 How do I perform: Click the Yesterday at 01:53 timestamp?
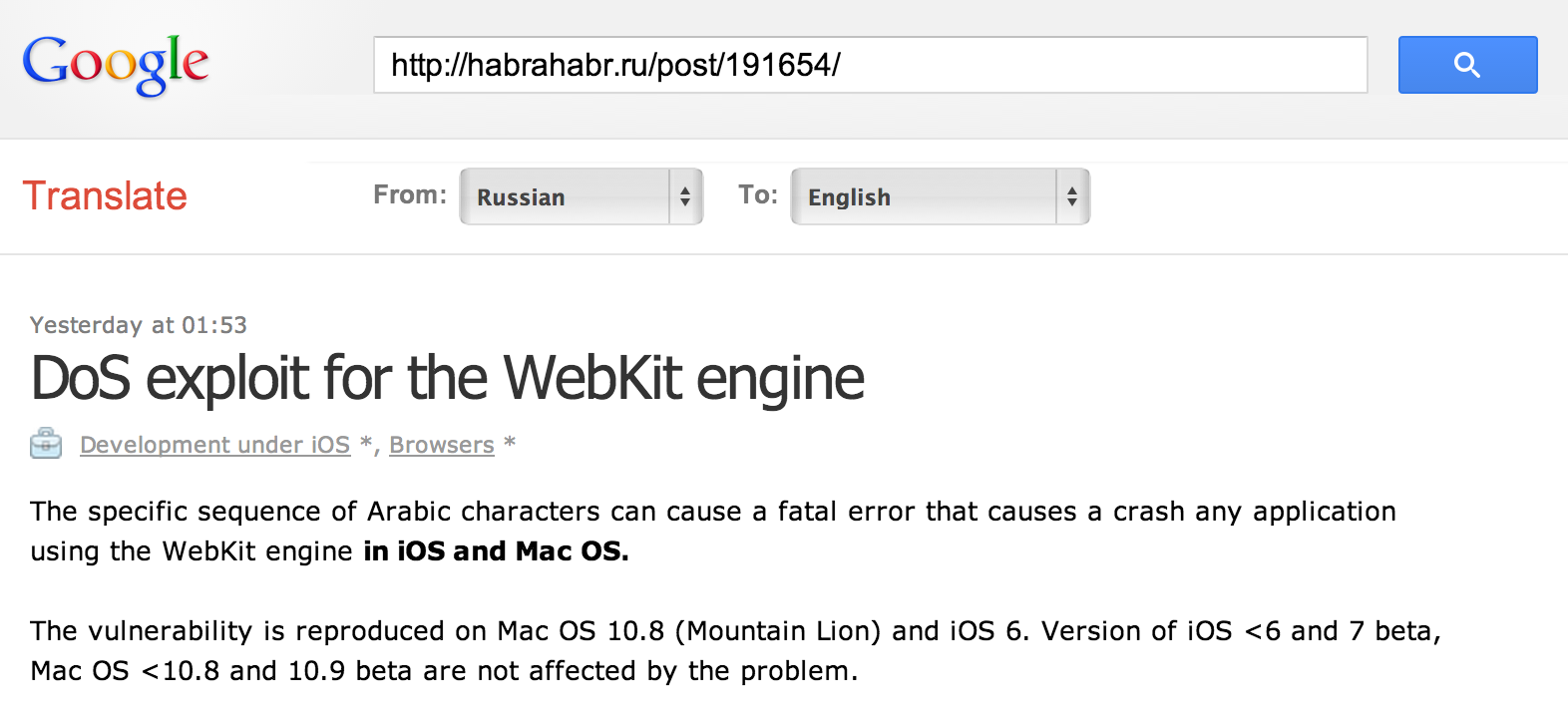tap(139, 325)
